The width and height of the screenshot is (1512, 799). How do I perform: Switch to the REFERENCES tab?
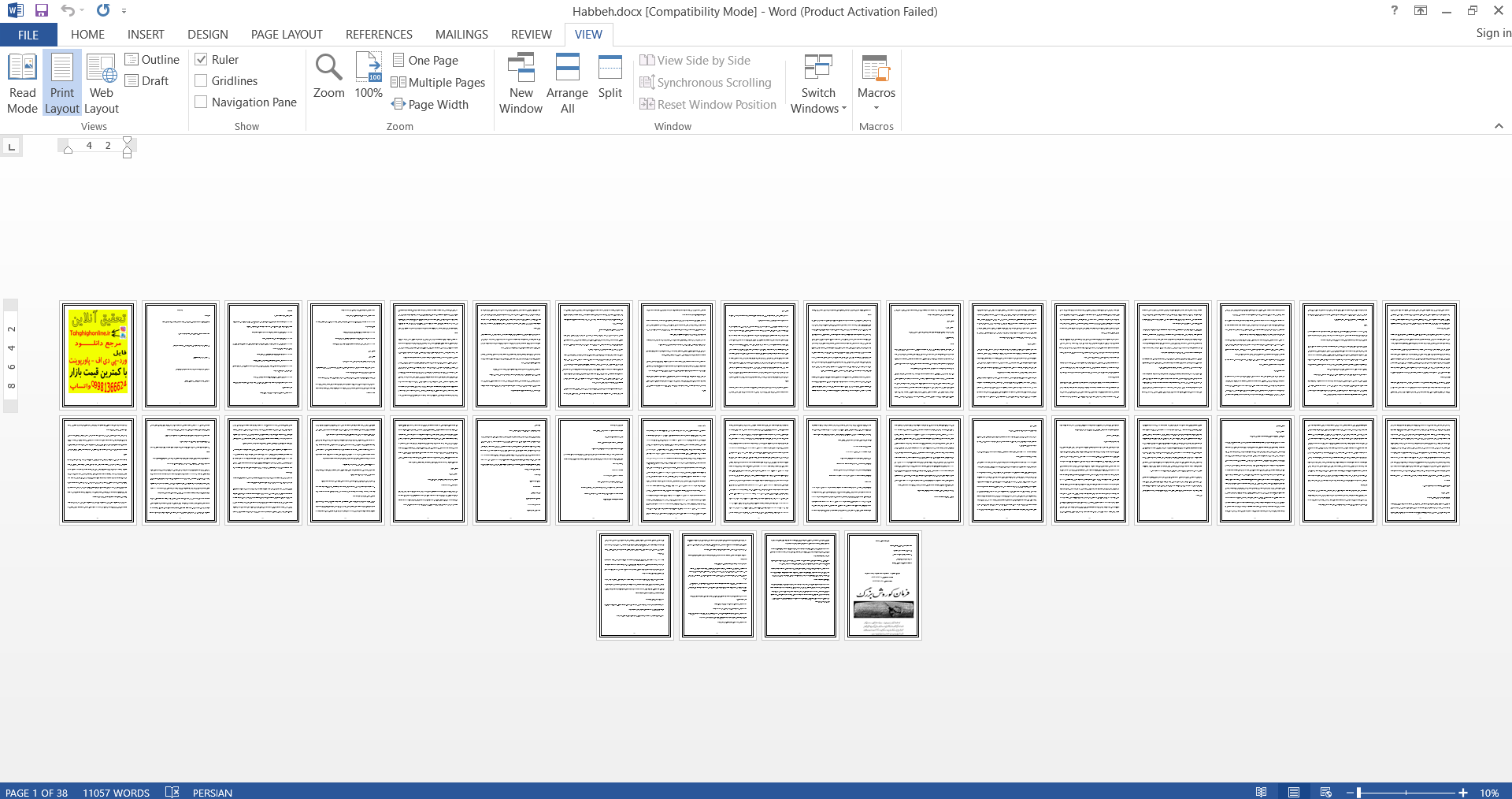coord(379,35)
